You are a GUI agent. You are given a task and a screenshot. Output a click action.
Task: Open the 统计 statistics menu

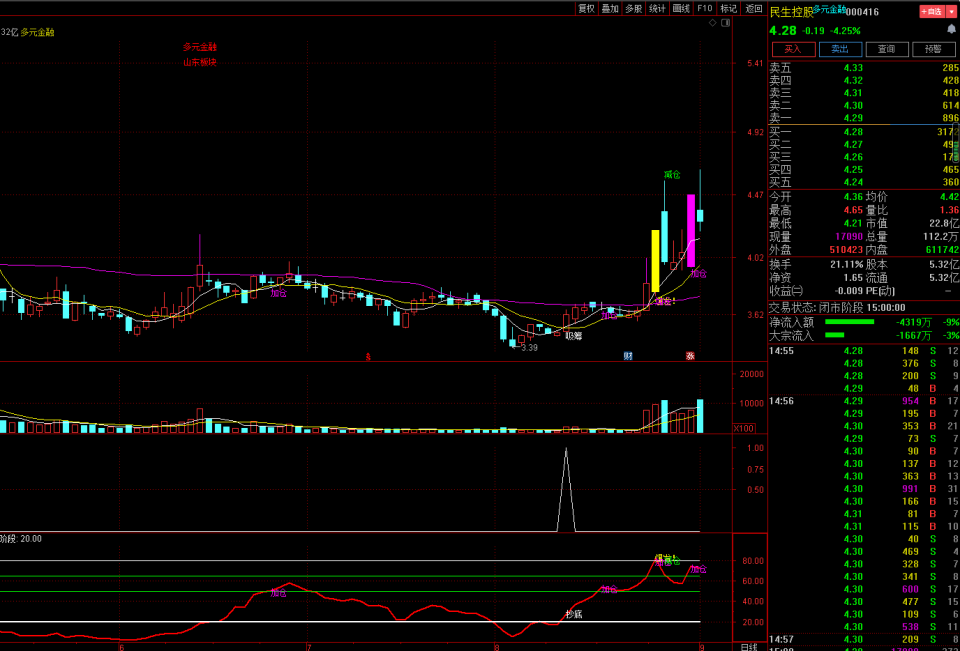(x=658, y=8)
